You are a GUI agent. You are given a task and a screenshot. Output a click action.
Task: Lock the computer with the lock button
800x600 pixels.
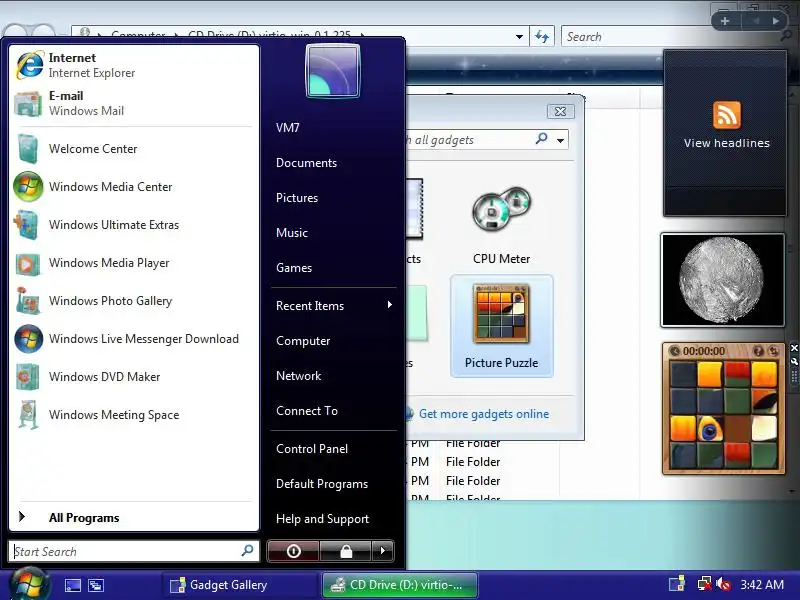point(346,551)
